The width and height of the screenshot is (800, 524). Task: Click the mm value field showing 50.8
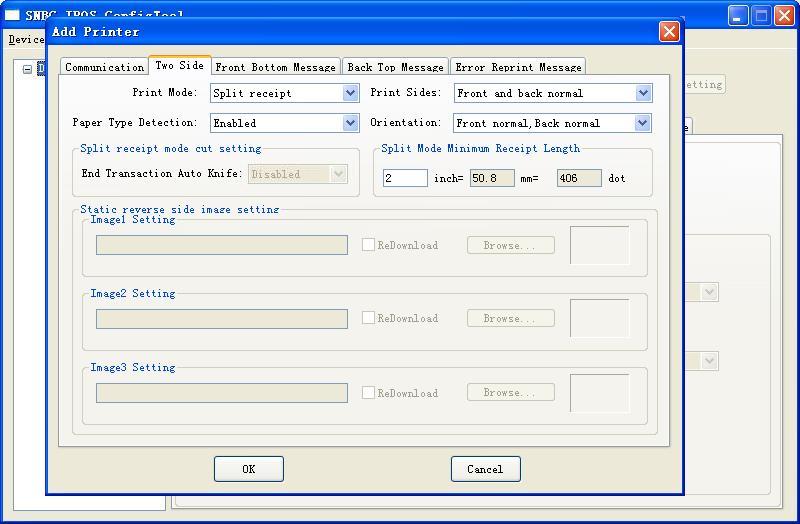(x=492, y=178)
